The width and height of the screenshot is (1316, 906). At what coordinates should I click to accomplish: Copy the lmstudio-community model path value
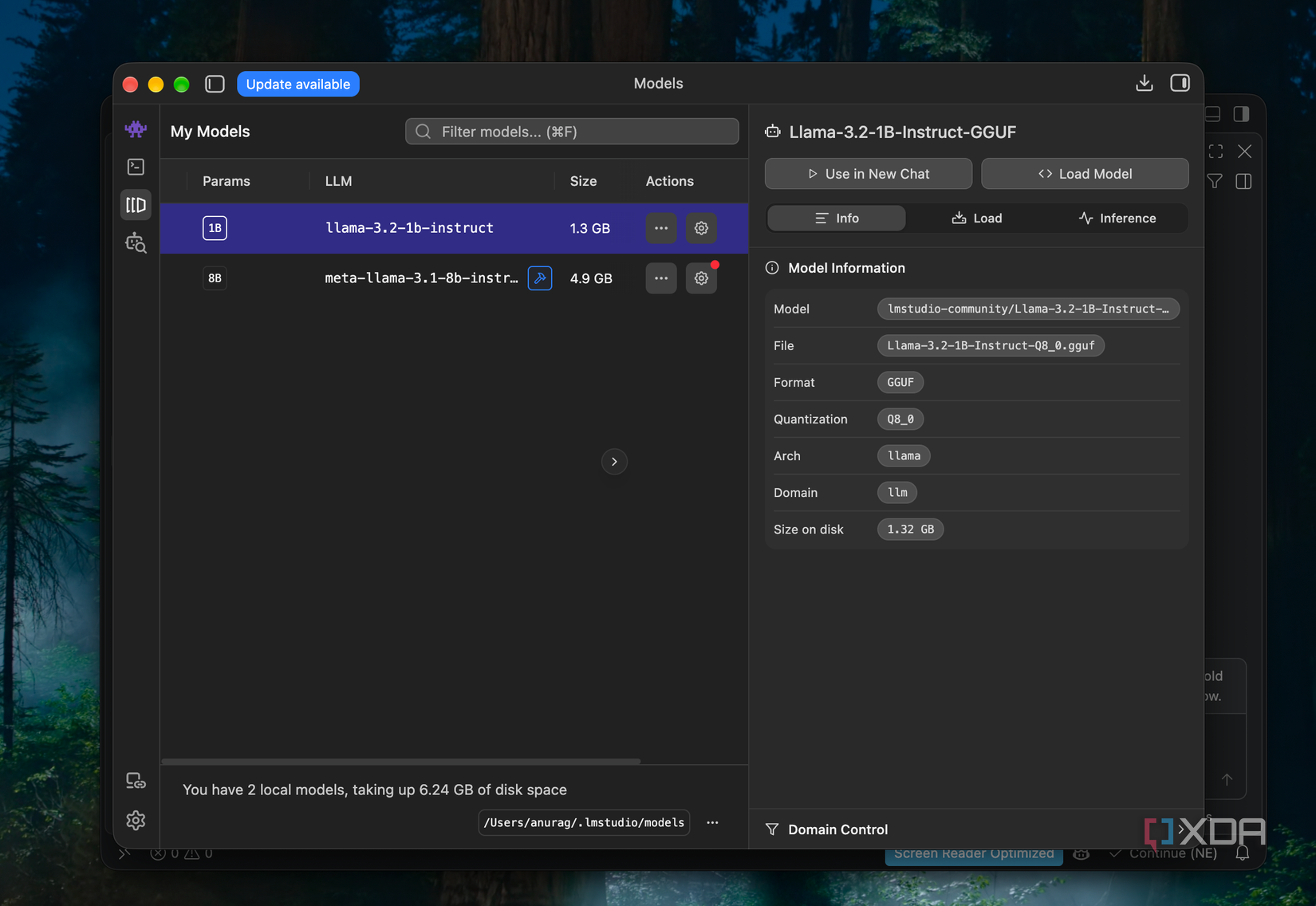pos(1028,309)
